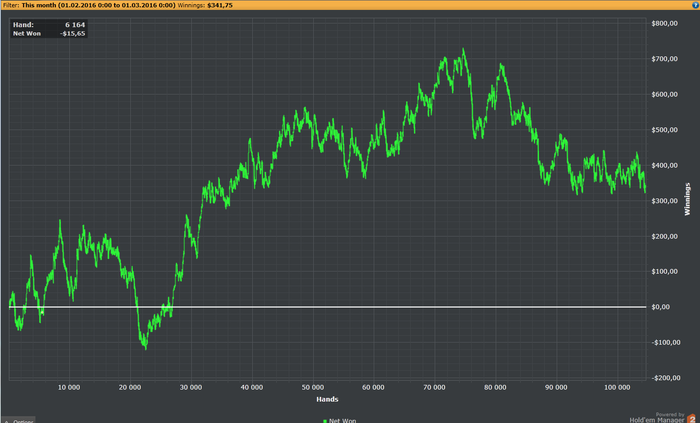This screenshot has width=700, height=423.
Task: Click the 'Hand:' label in info box
Action: [x=23, y=25]
